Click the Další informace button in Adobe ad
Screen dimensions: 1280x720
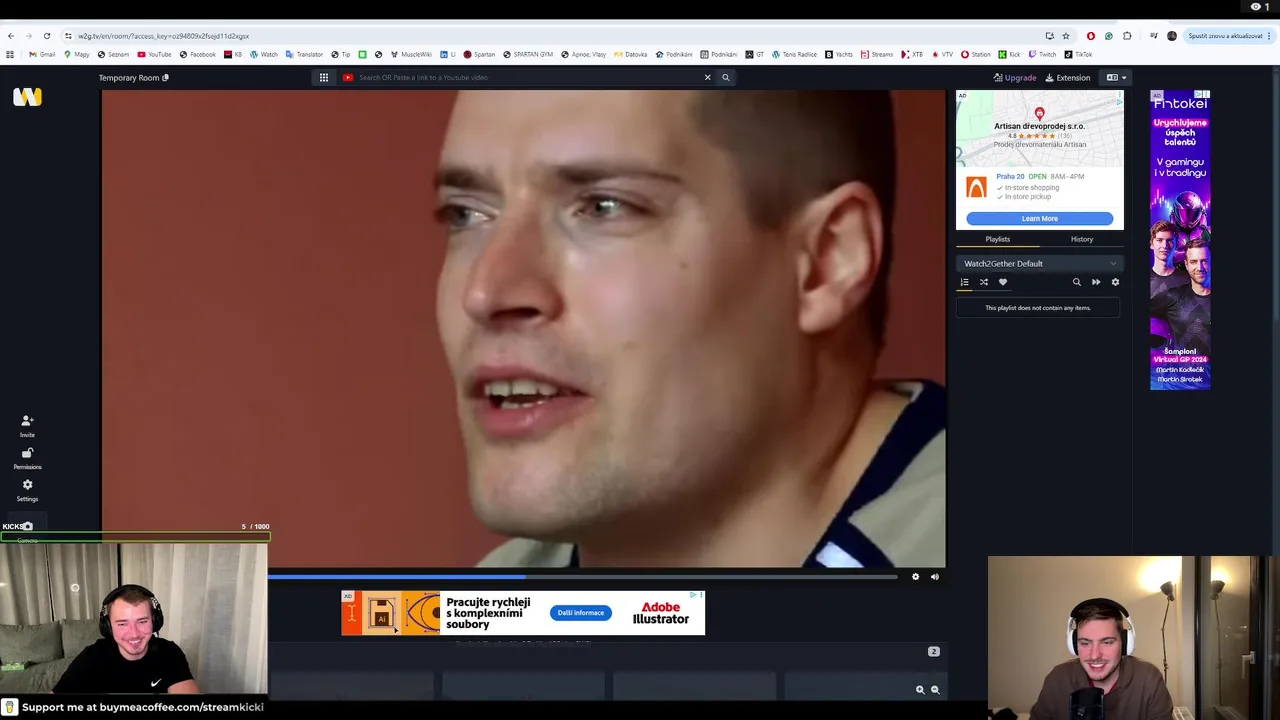[580, 613]
